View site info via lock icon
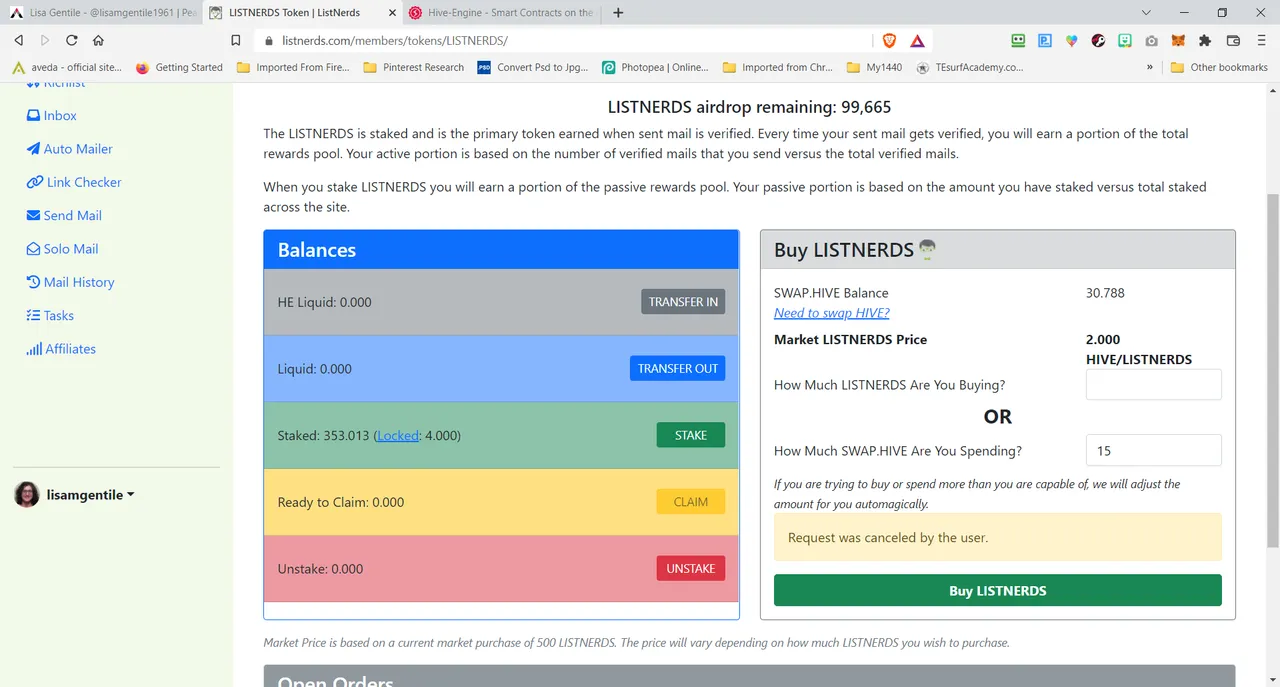This screenshot has width=1280, height=687. pyautogui.click(x=268, y=41)
